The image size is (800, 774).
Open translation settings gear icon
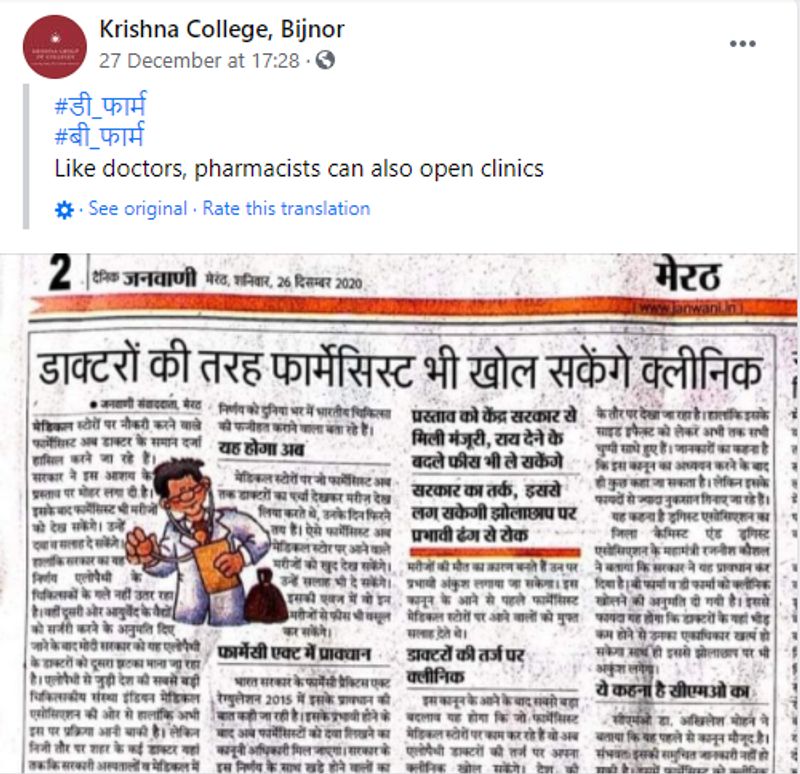(x=64, y=210)
